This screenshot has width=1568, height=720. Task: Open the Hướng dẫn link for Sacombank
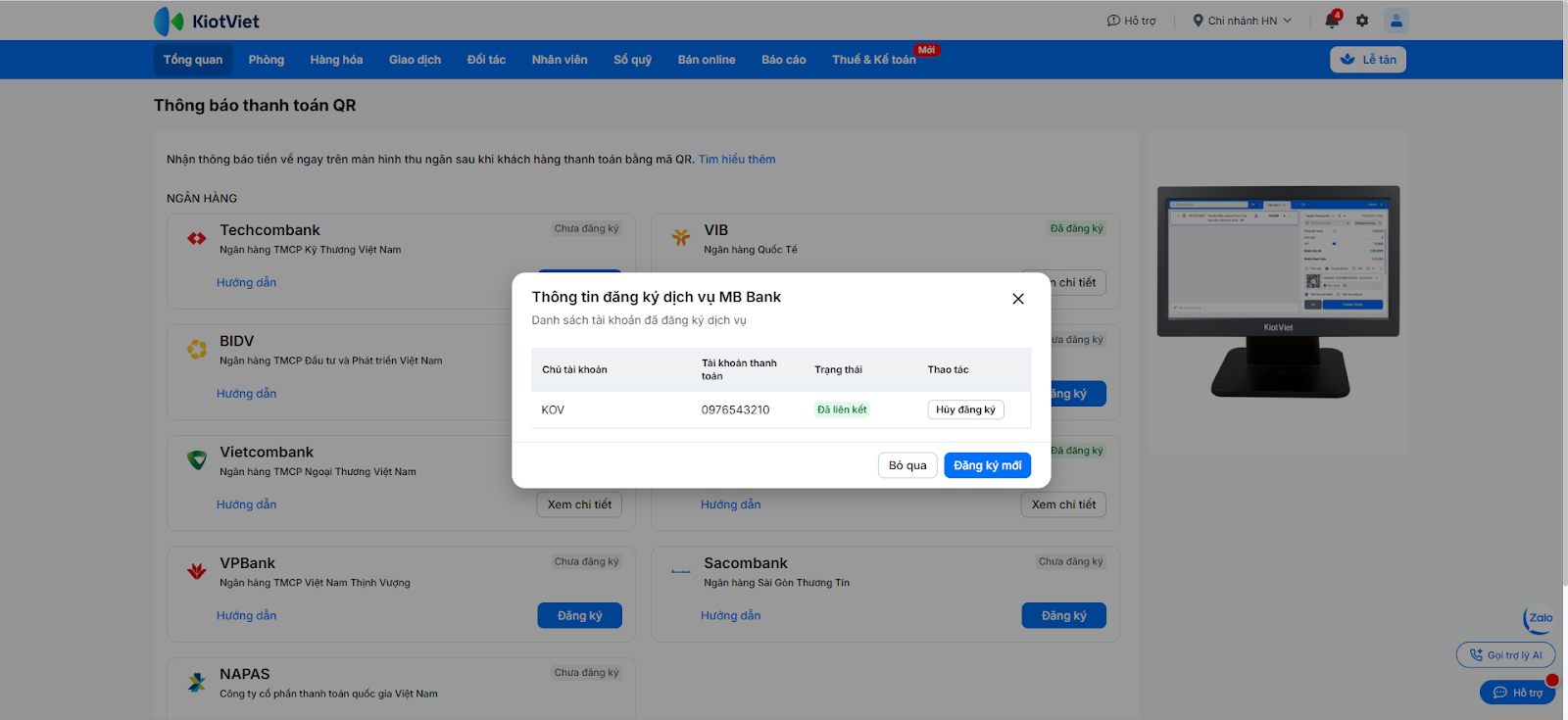coord(731,615)
